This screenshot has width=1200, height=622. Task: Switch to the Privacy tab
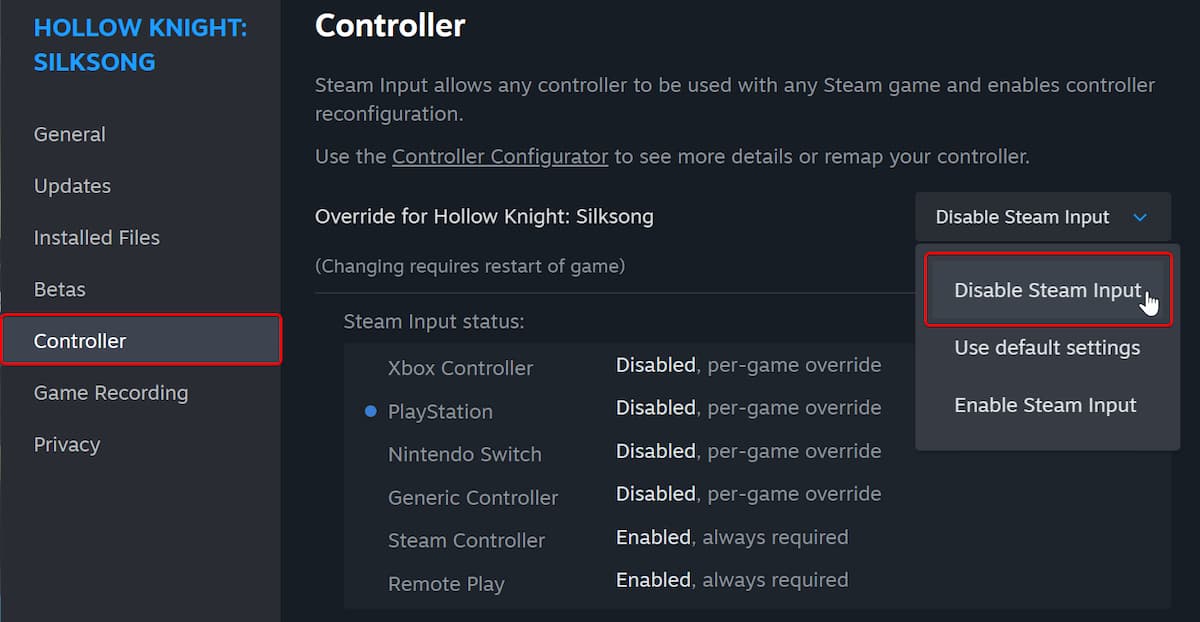pos(67,445)
